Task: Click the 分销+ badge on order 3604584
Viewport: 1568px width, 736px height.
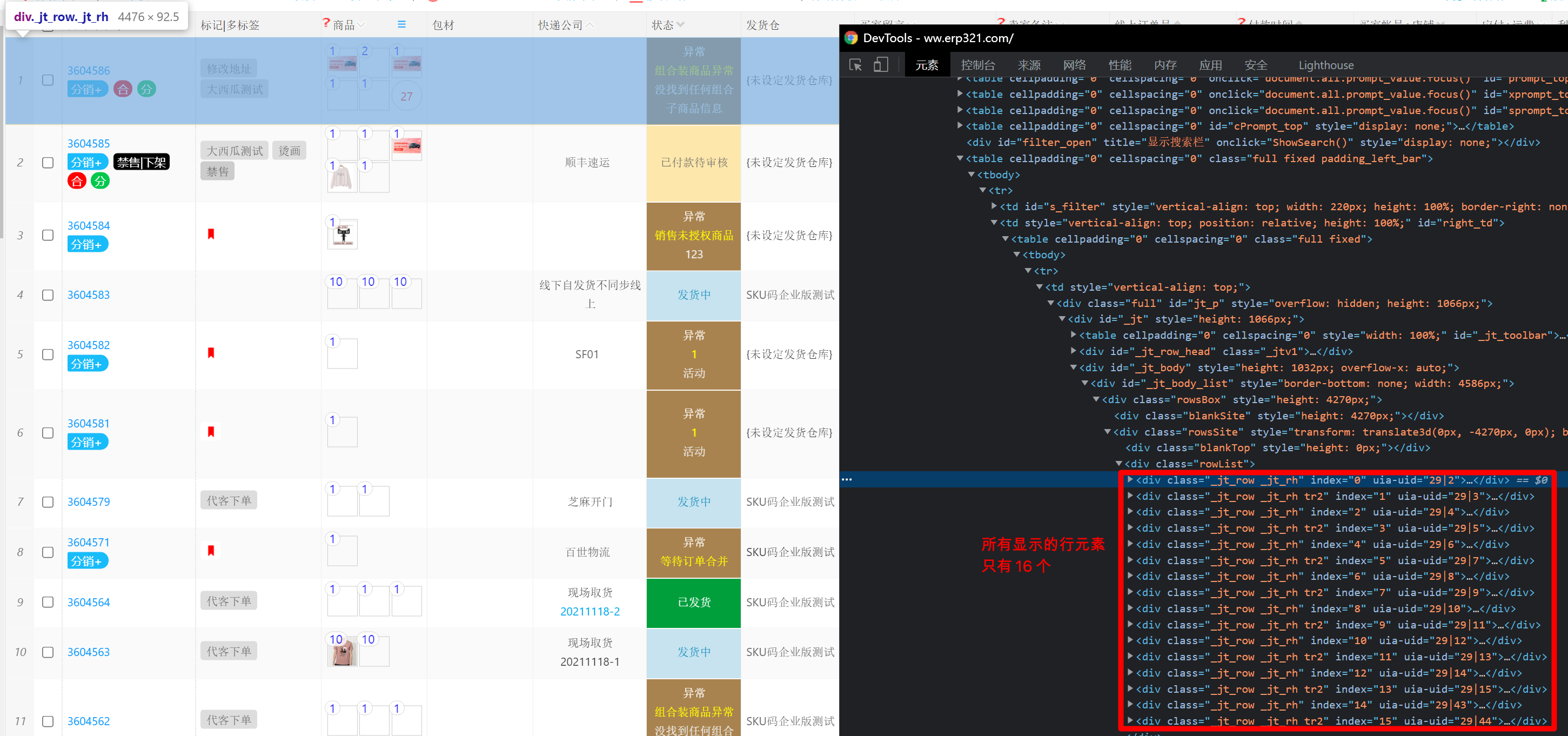Action: (88, 245)
